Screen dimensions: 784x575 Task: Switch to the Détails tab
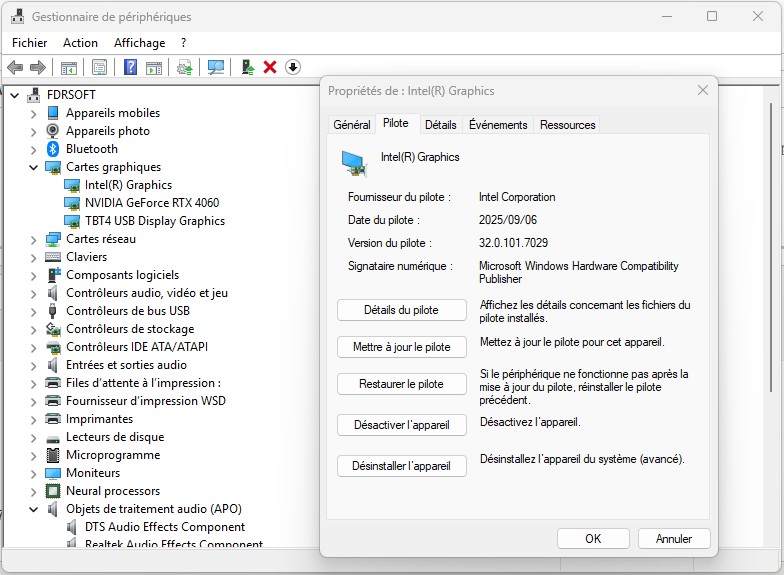440,125
